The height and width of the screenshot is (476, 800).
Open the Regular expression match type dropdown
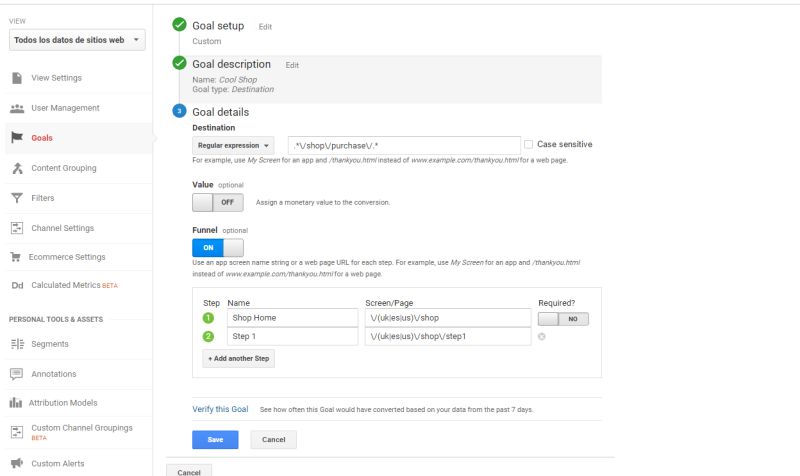click(x=233, y=145)
